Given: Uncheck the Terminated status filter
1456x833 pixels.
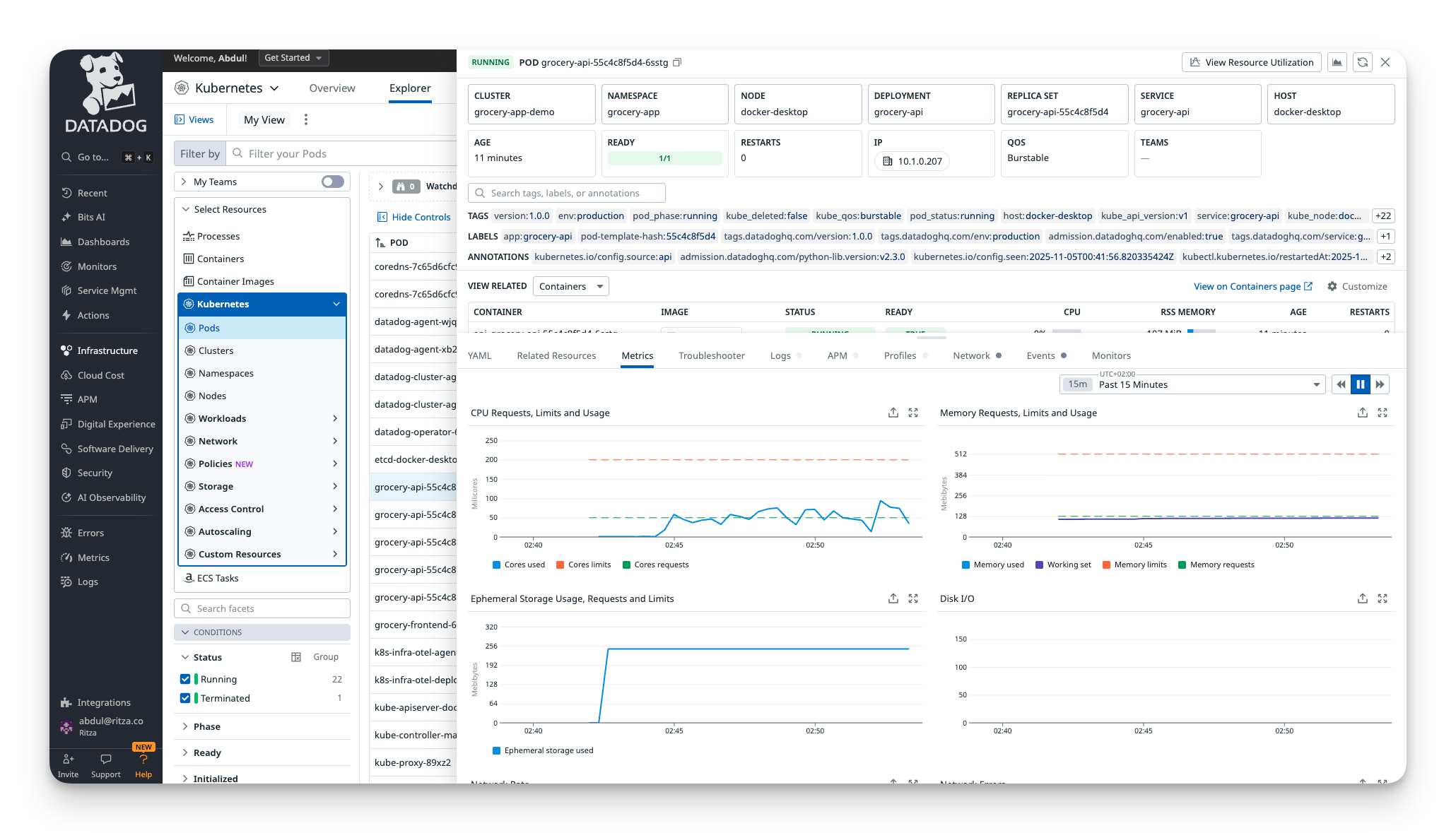Looking at the screenshot, I should click(x=185, y=698).
